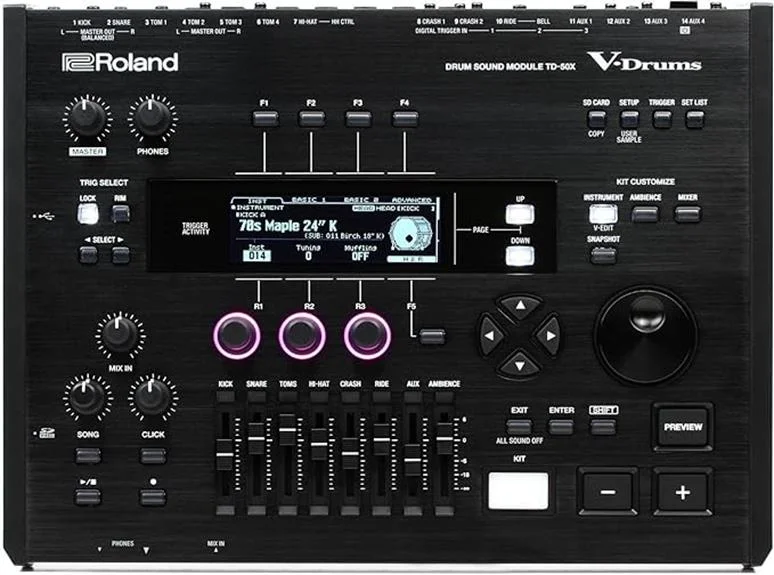This screenshot has width=774, height=575.
Task: Click the R3 rotary knob
Action: pyautogui.click(x=367, y=336)
